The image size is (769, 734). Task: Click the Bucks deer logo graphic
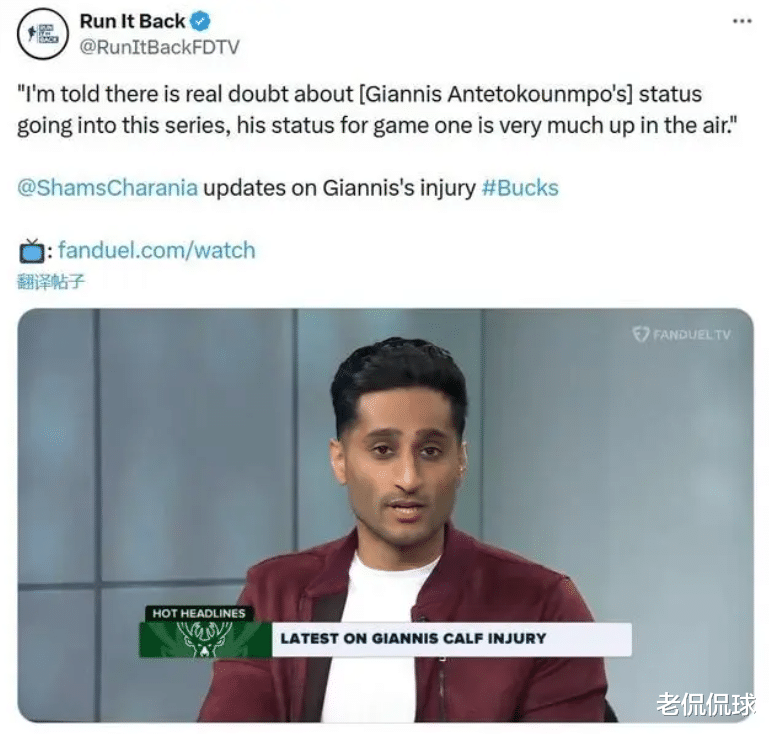pyautogui.click(x=205, y=639)
